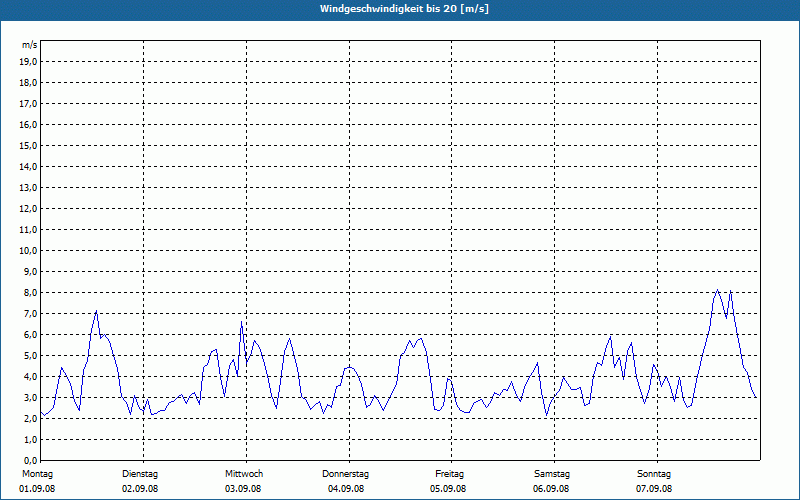
Task: Click the 18,0 y-axis label
Action: pos(28,83)
